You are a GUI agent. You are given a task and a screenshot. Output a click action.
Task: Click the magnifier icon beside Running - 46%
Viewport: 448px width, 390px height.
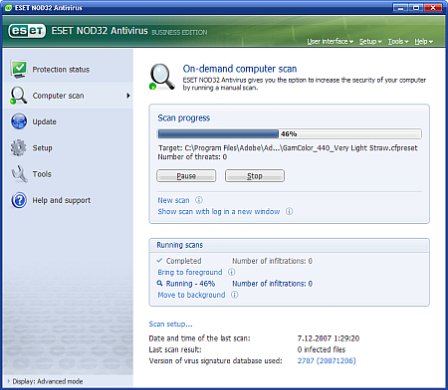[160, 283]
